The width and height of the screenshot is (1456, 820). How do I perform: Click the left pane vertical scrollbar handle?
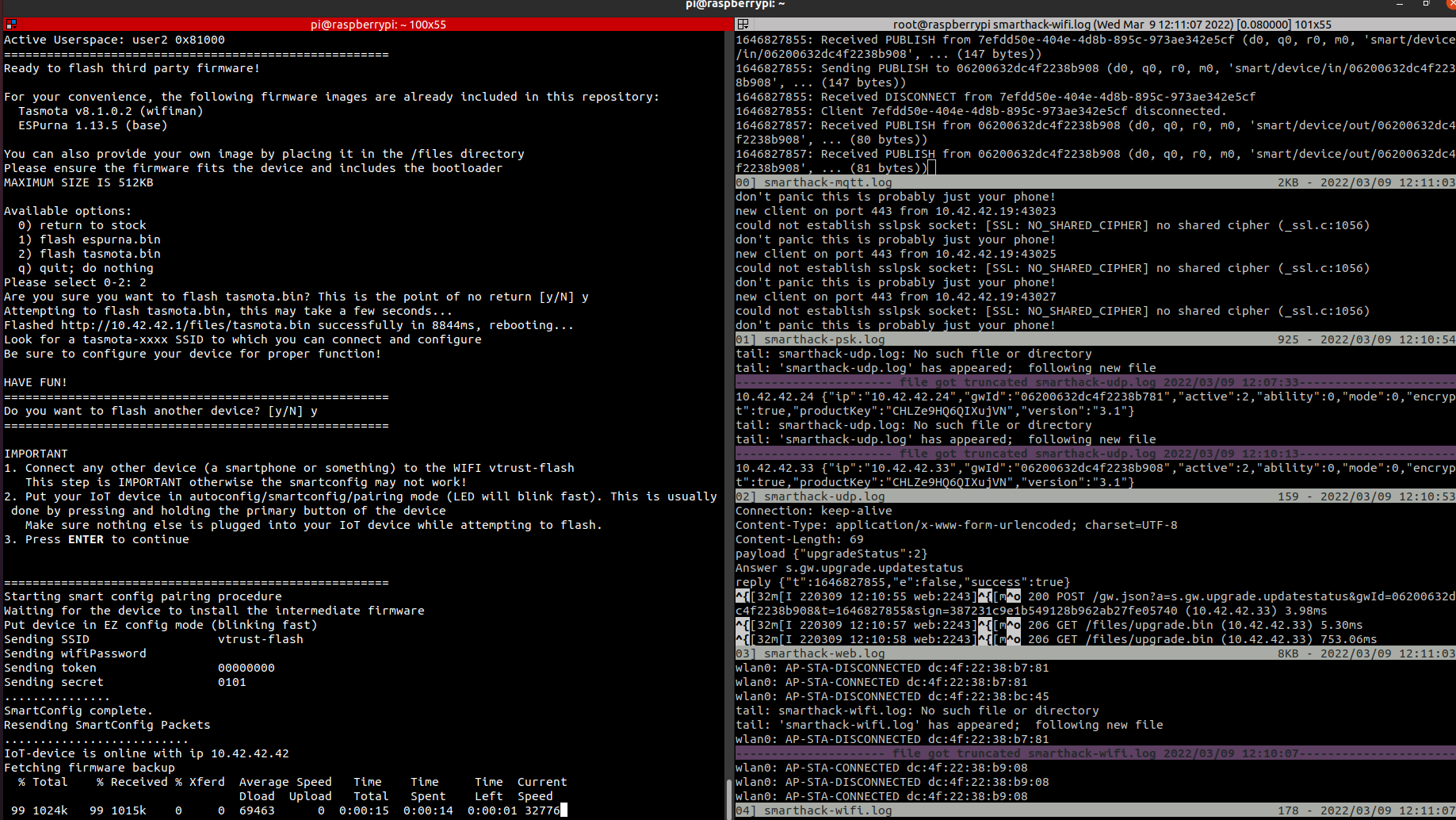728,798
